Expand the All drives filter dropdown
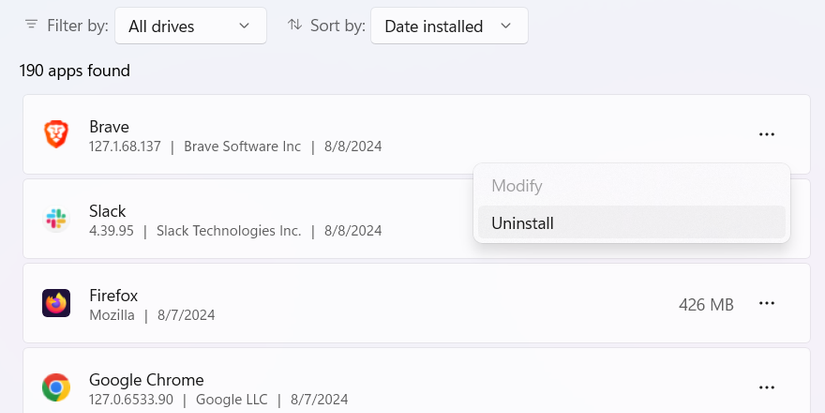Screen dimensions: 825x413 [191, 26]
